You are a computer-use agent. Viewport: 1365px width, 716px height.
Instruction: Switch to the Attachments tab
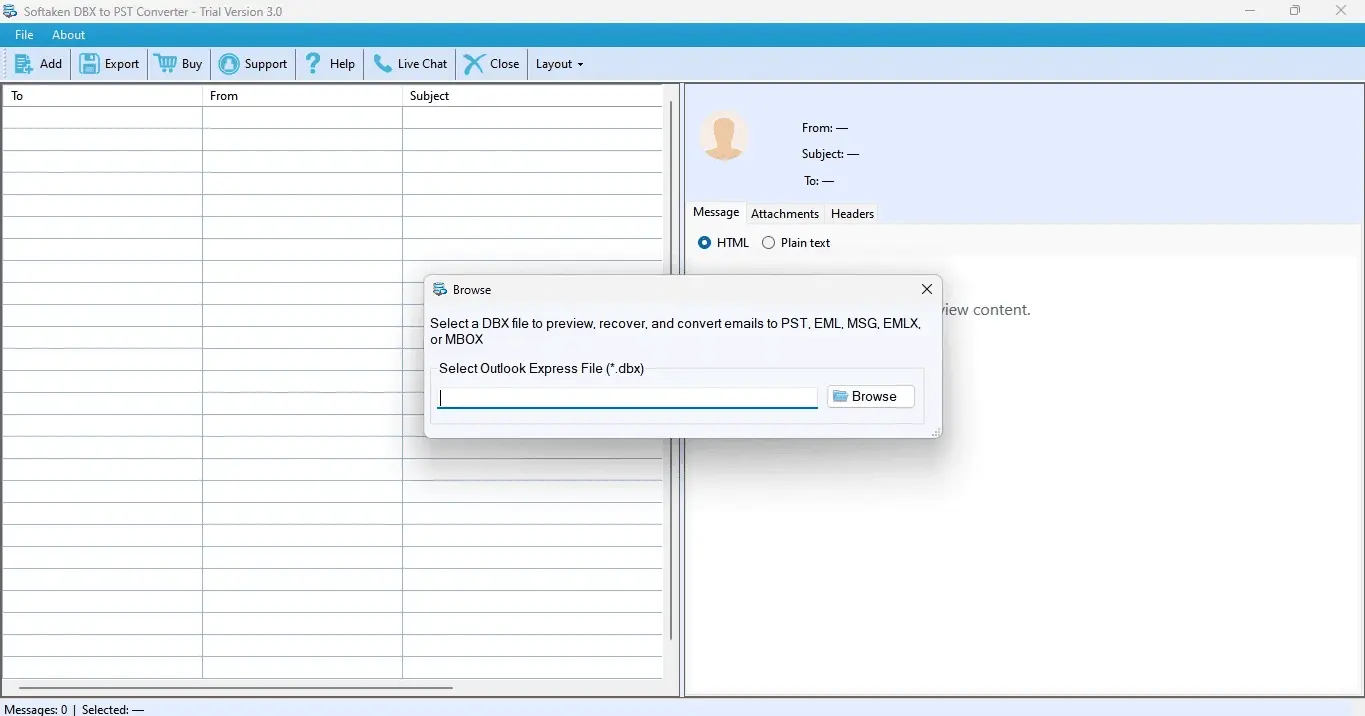(785, 214)
